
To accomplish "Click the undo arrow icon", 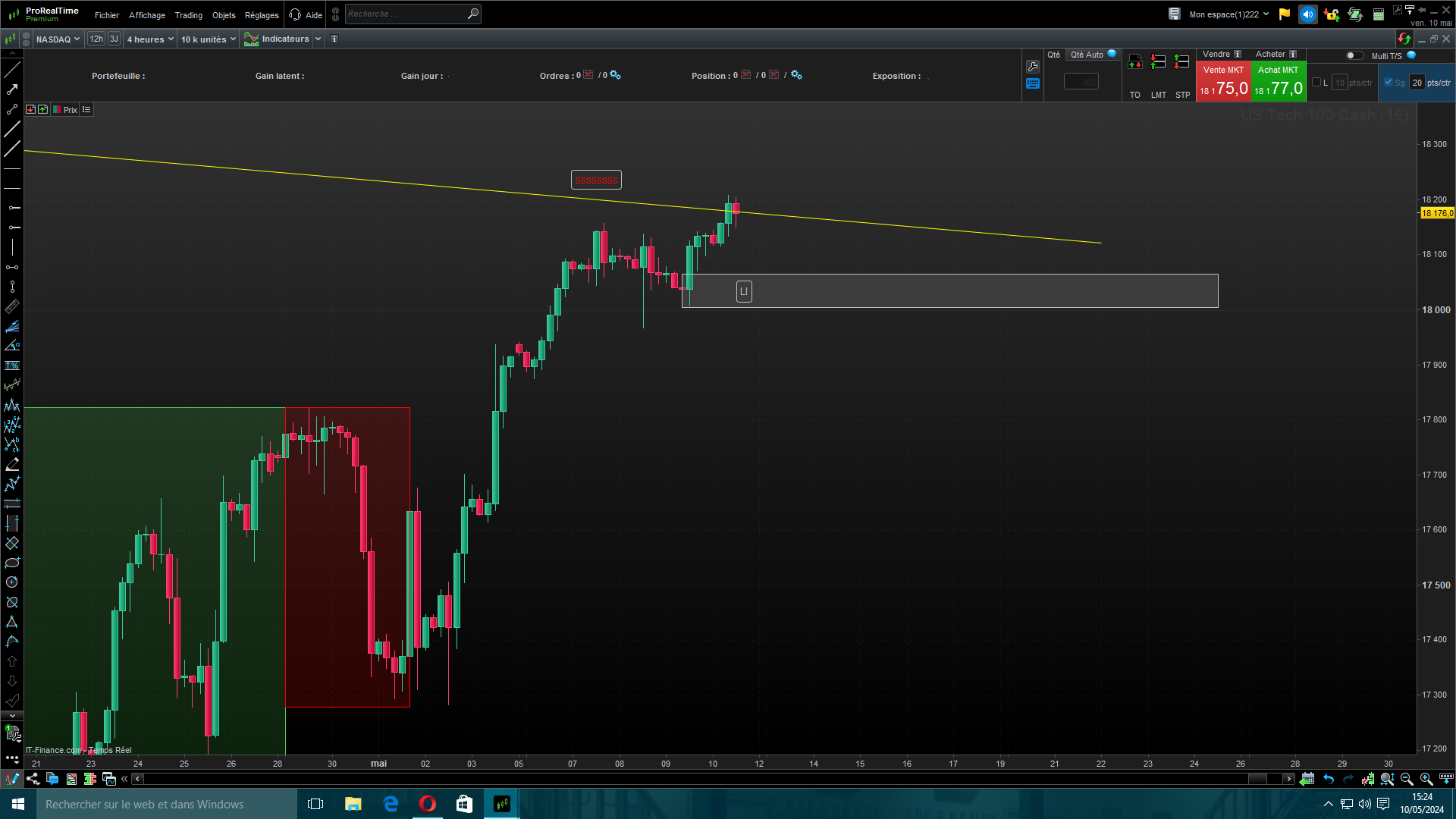I will [x=1329, y=779].
